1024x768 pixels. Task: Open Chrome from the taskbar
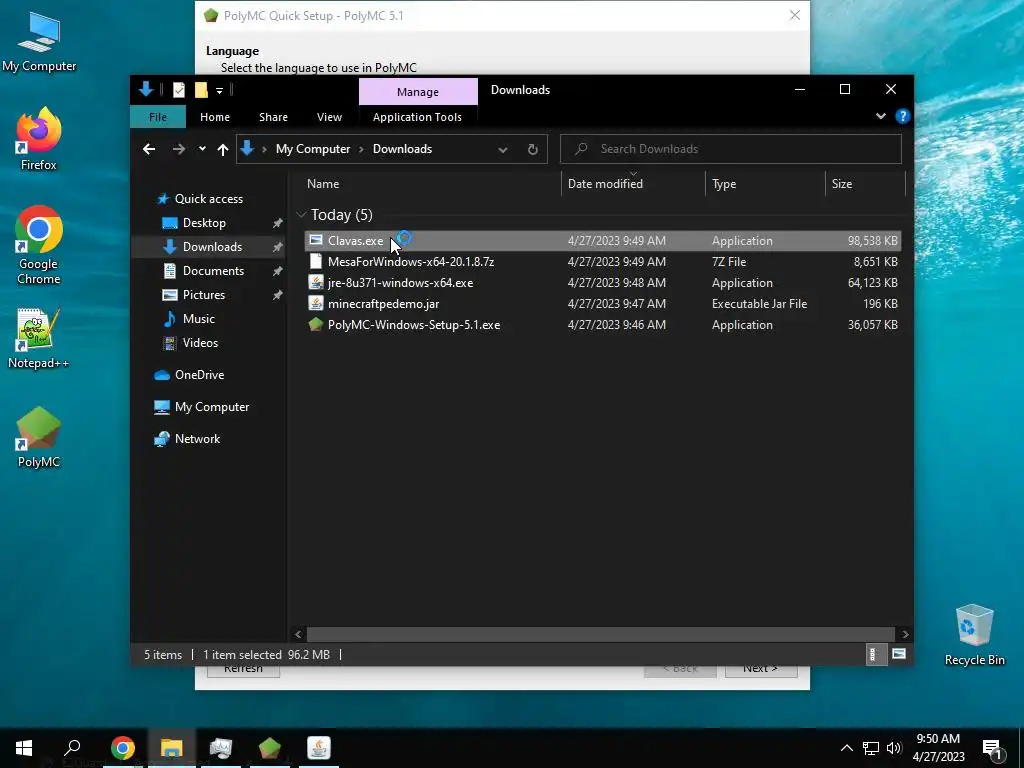[123, 748]
